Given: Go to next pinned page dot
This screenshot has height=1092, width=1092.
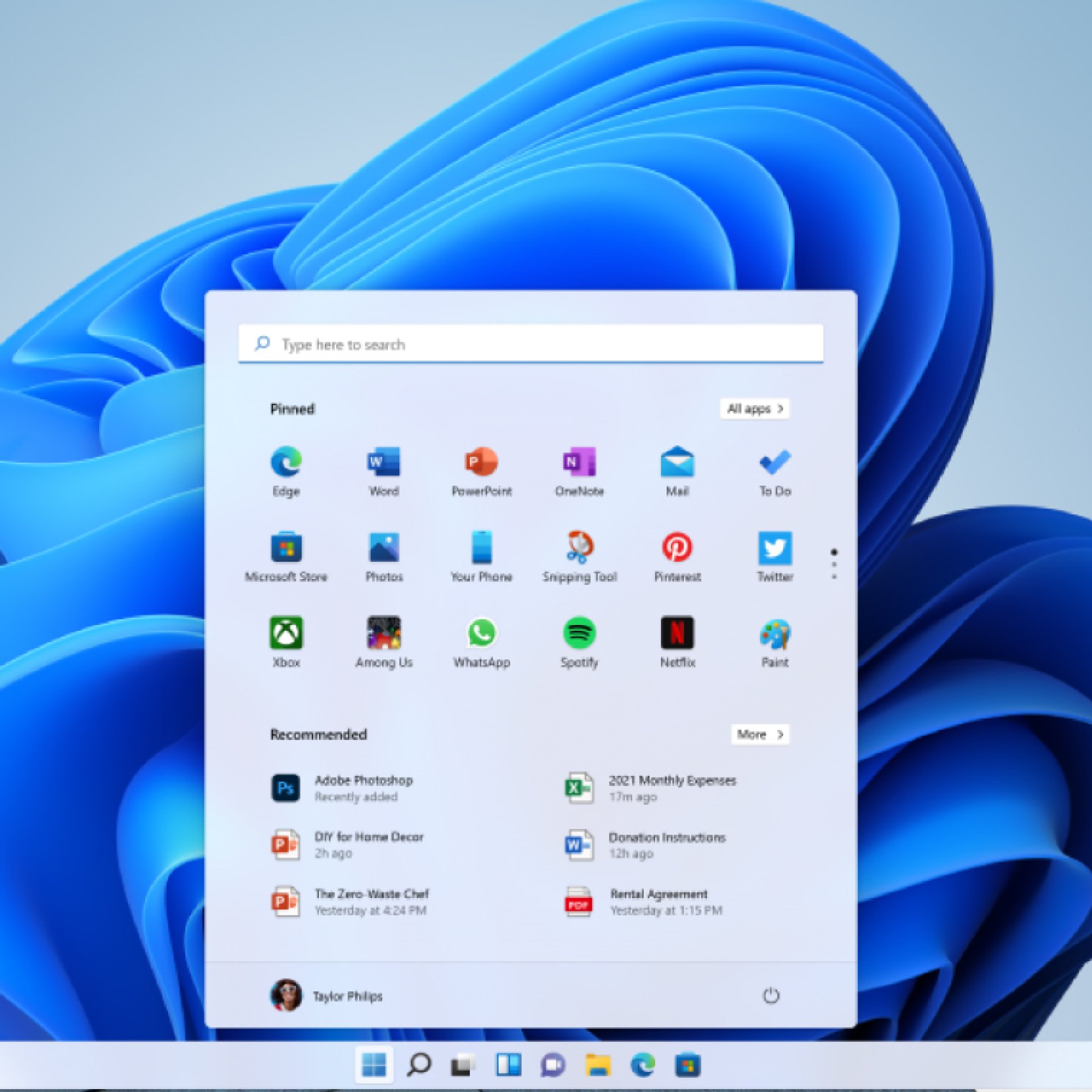Looking at the screenshot, I should pos(834,565).
